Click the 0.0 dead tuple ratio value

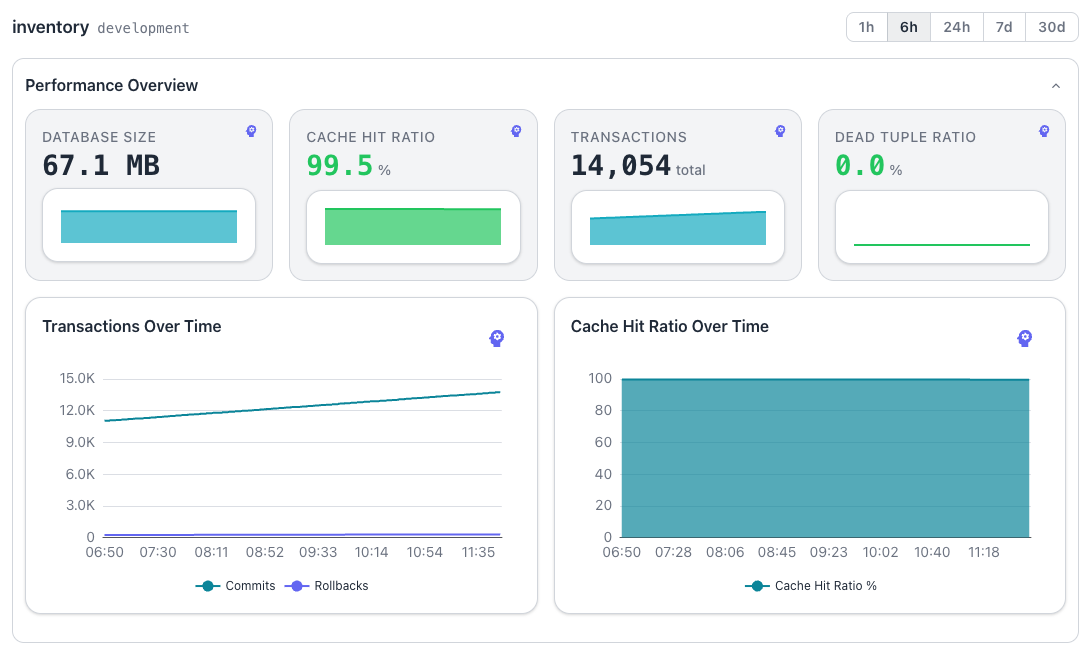860,166
